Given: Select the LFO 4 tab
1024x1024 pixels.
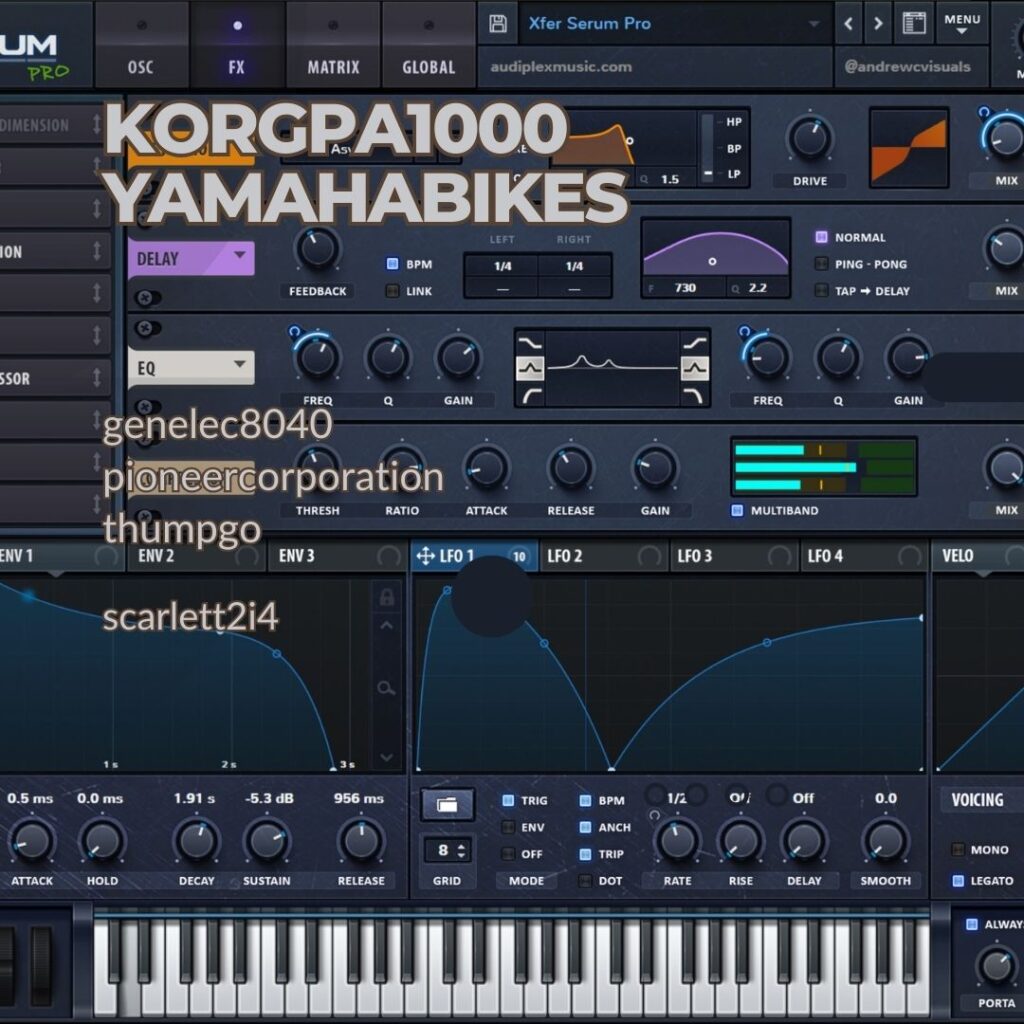Looking at the screenshot, I should tap(864, 556).
